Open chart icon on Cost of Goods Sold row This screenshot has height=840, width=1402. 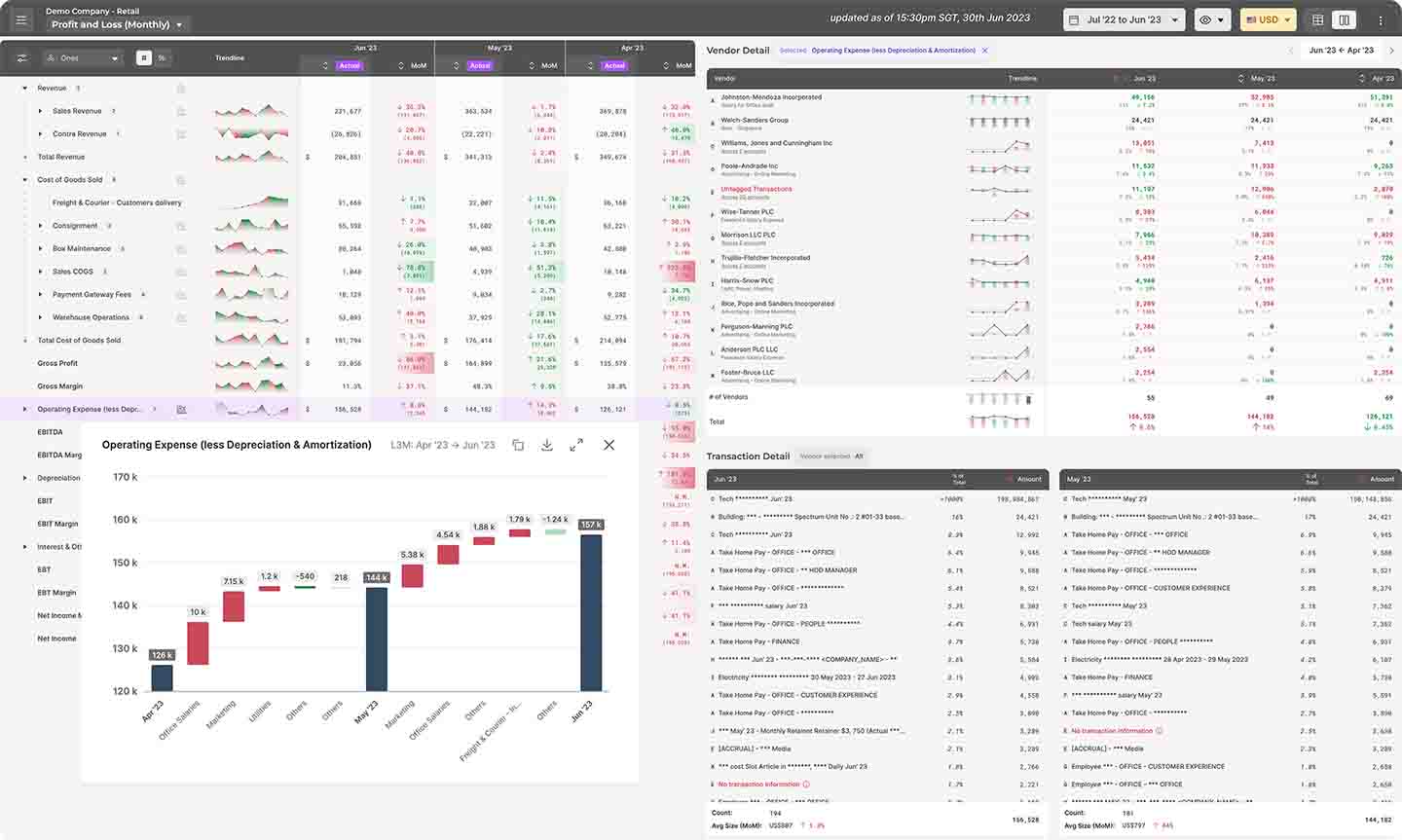tap(181, 180)
